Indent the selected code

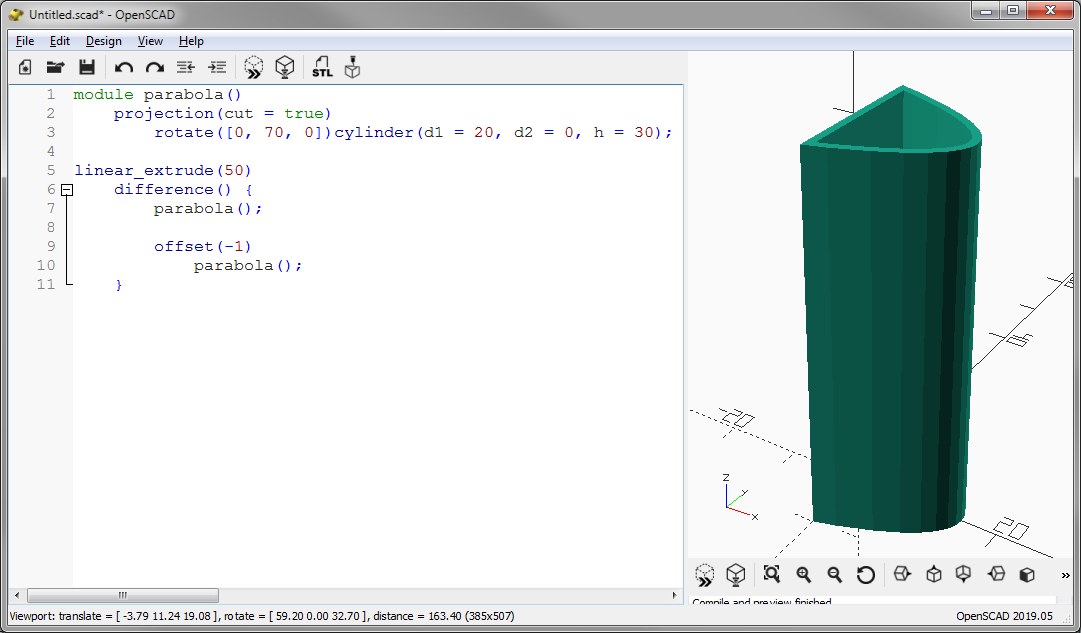coord(217,67)
